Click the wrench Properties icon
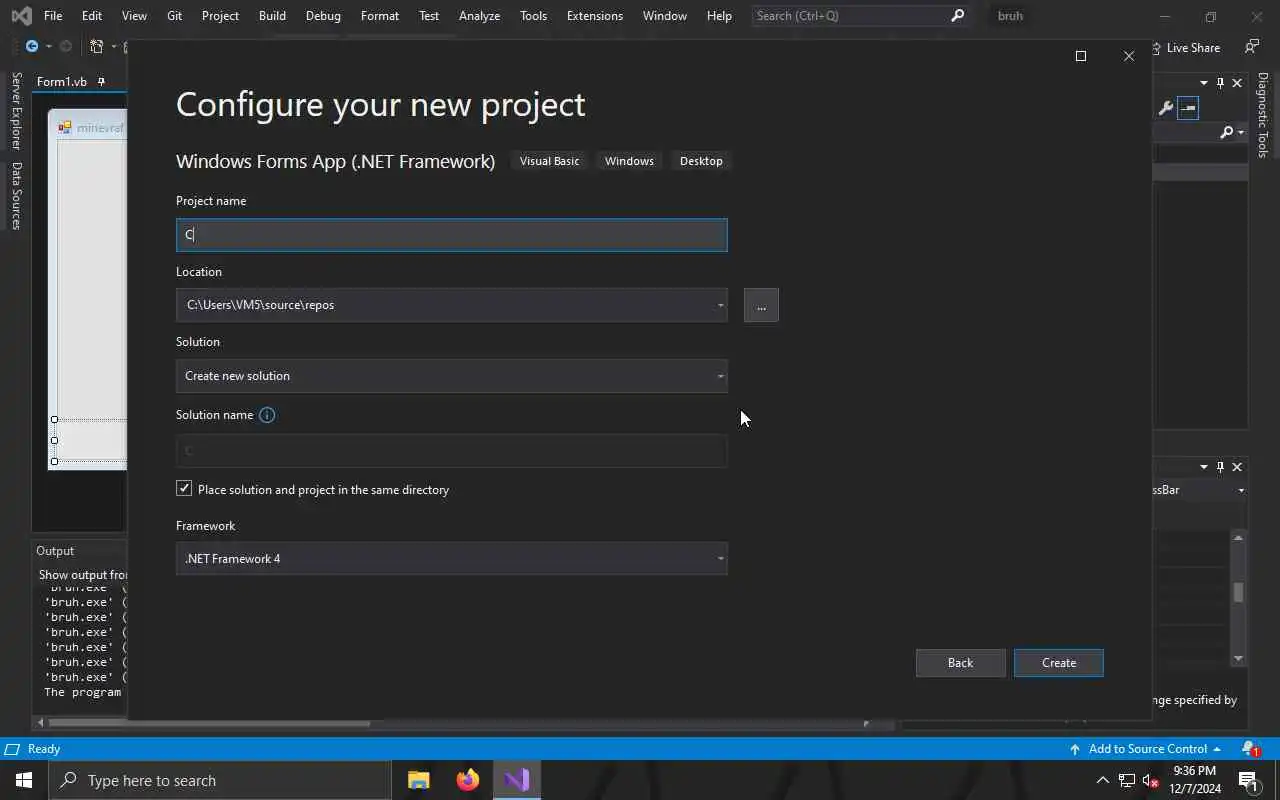1280x800 pixels. point(1166,108)
